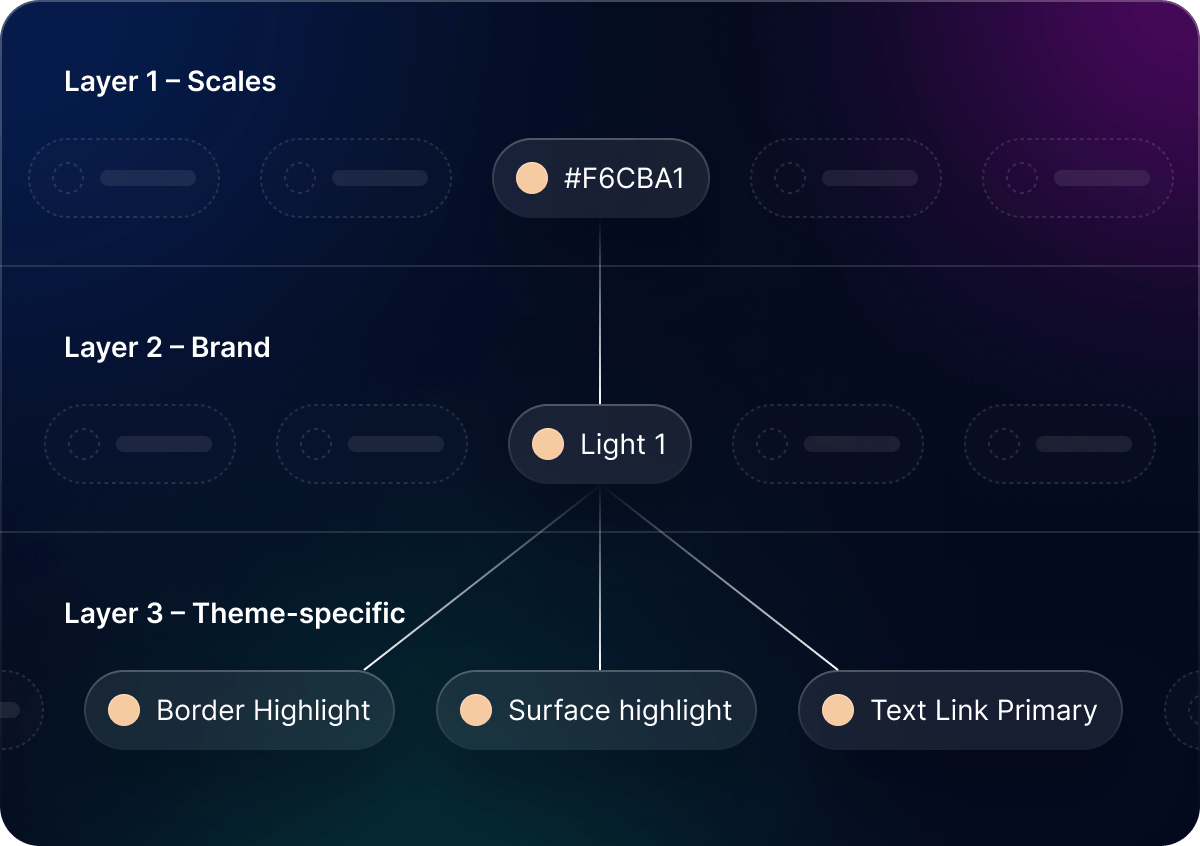This screenshot has height=846, width=1200.
Task: Select the placeholder pill right of #F6CBA1
Action: pyautogui.click(x=846, y=179)
